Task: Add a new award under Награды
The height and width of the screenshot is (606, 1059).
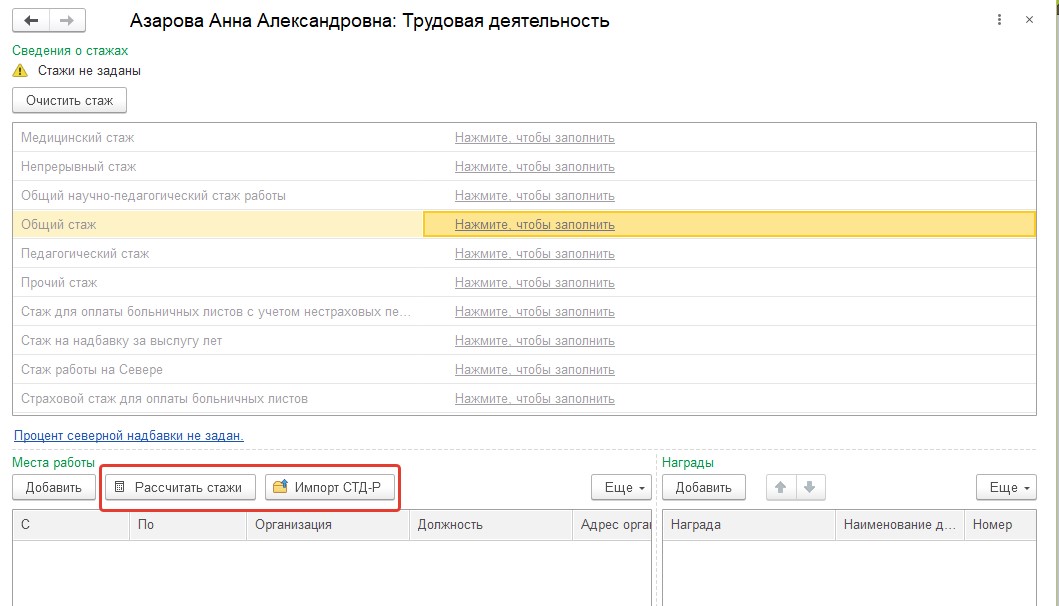Action: coord(704,487)
